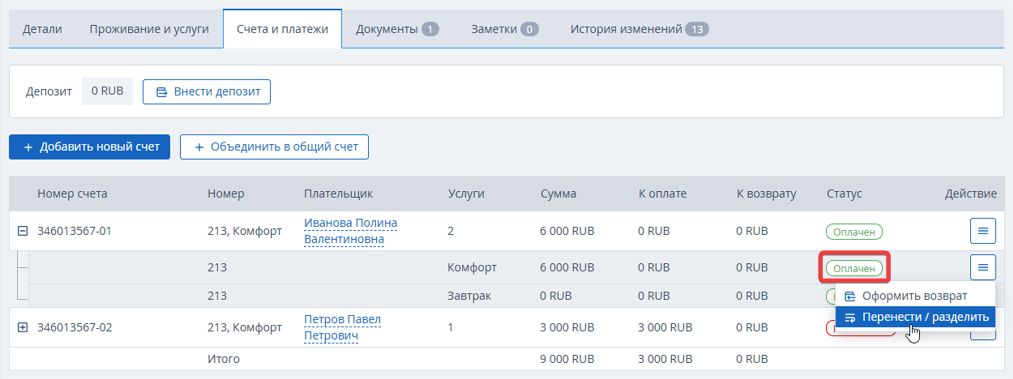1013x379 pixels.
Task: Click the Оплачен status of invoice 346013567-01
Action: click(x=854, y=230)
